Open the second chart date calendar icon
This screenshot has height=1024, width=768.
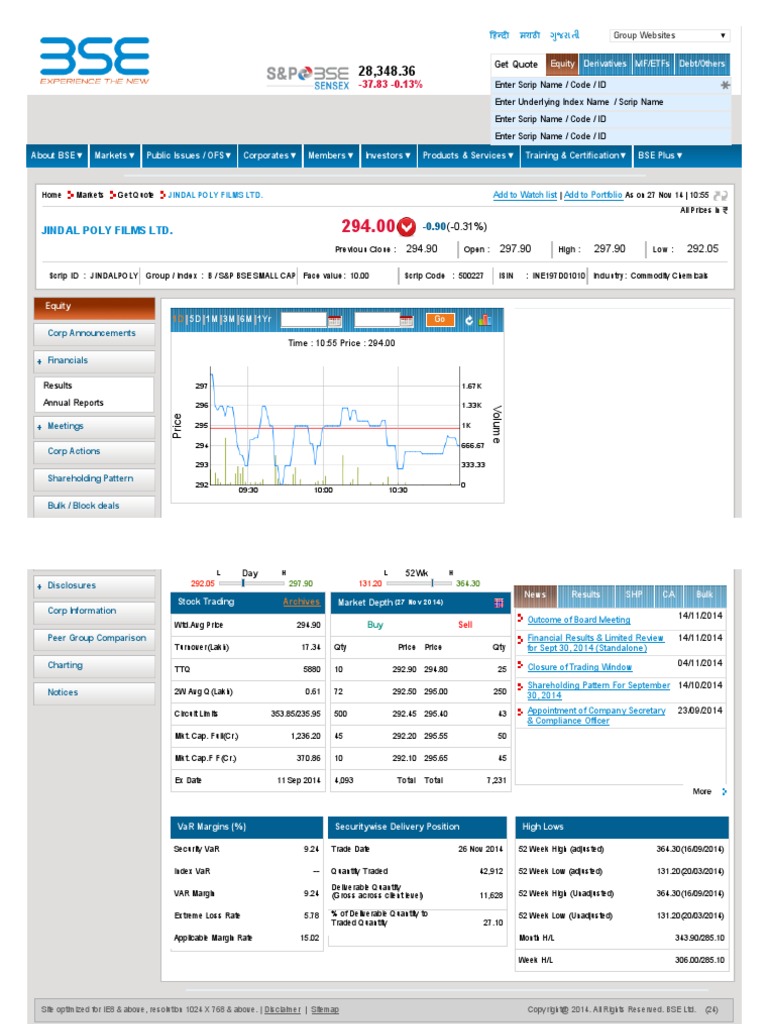click(x=406, y=320)
